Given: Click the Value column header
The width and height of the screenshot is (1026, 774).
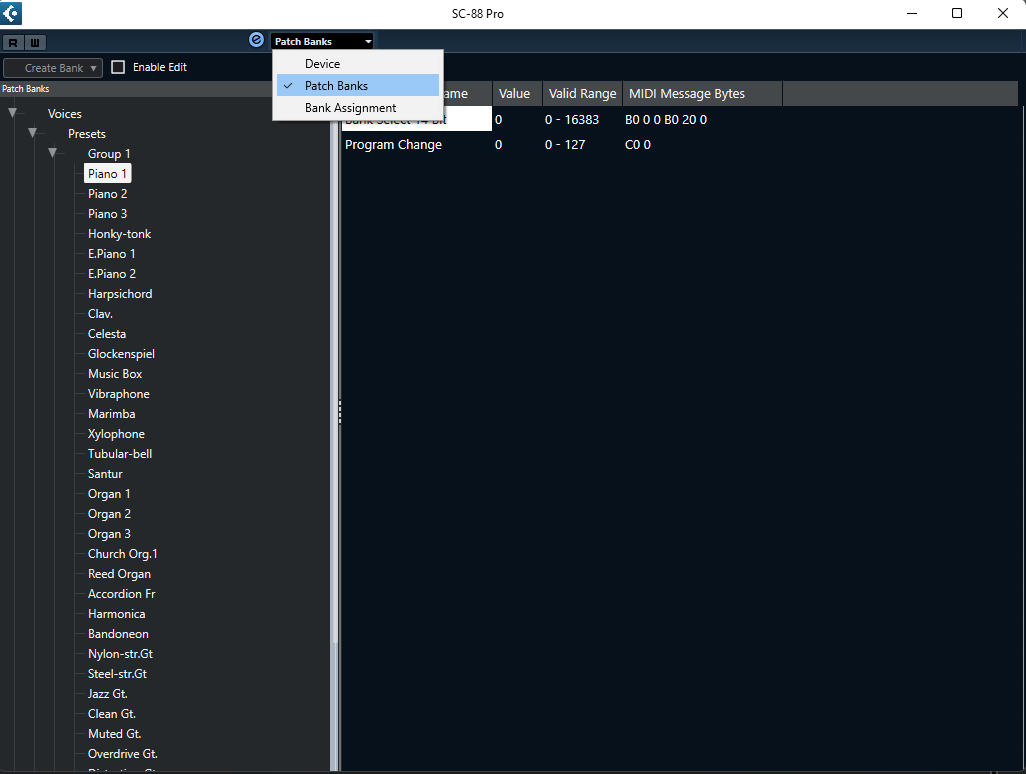Looking at the screenshot, I should point(517,94).
